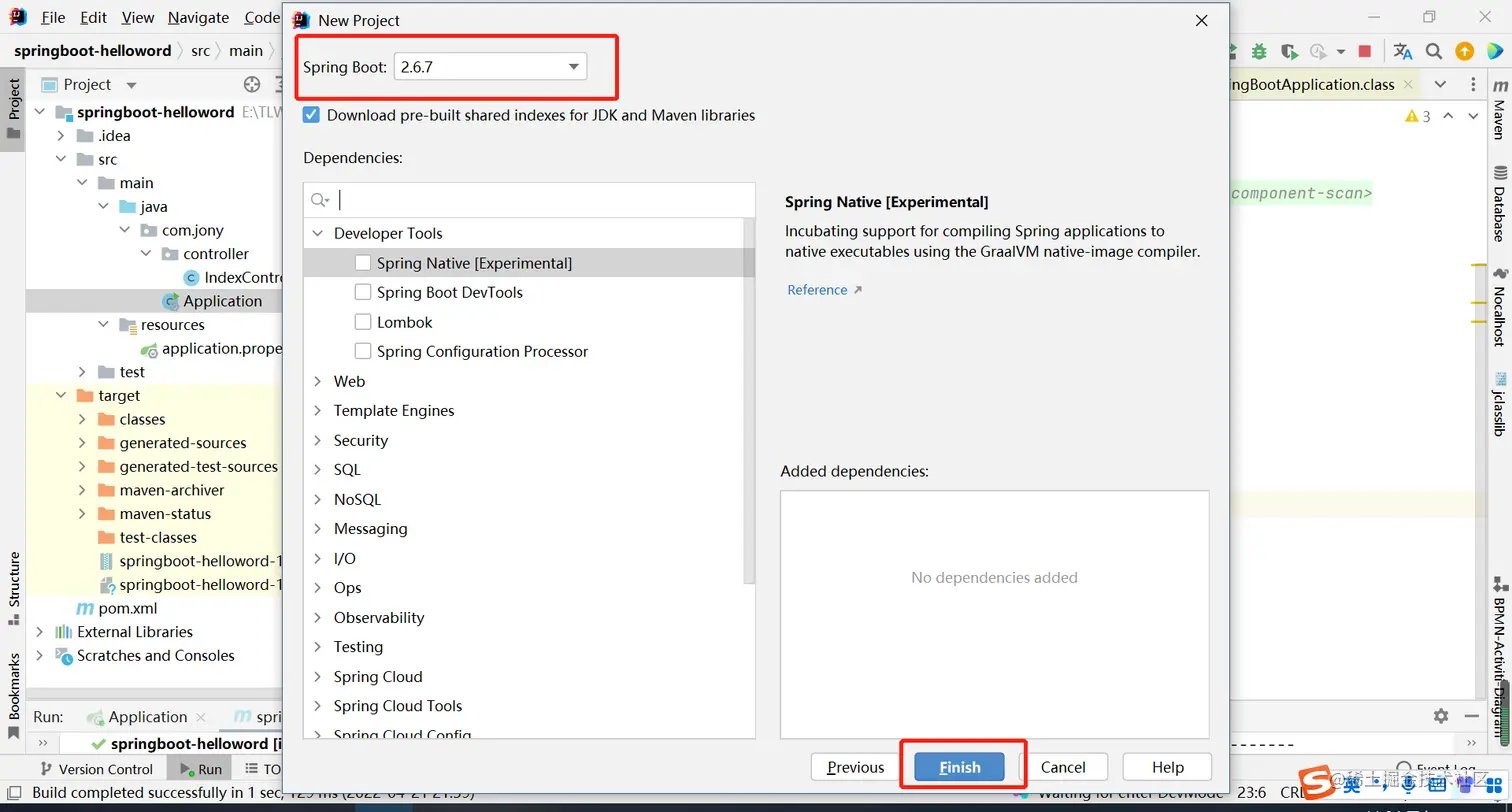Screen dimensions: 1512x812
Task: Click the Help button
Action: (x=1168, y=767)
